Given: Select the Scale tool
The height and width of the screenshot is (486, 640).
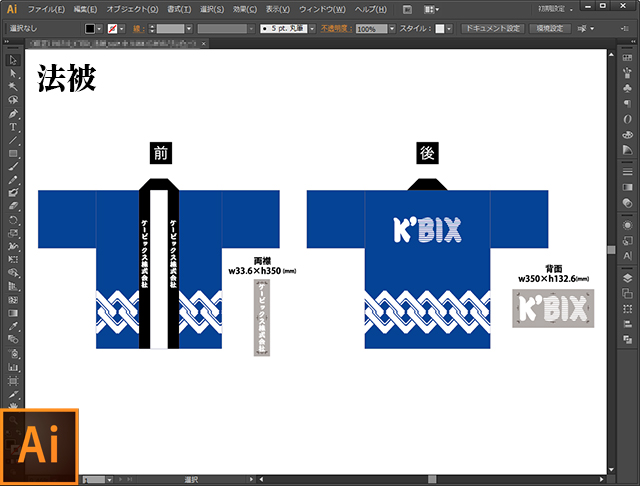Looking at the screenshot, I should point(13,233).
